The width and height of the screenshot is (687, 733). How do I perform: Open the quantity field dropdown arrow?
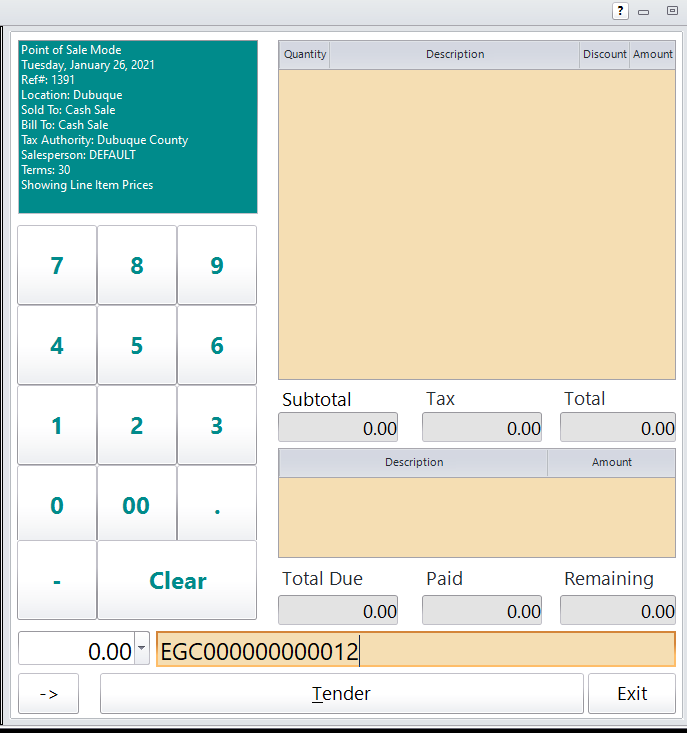(142, 648)
